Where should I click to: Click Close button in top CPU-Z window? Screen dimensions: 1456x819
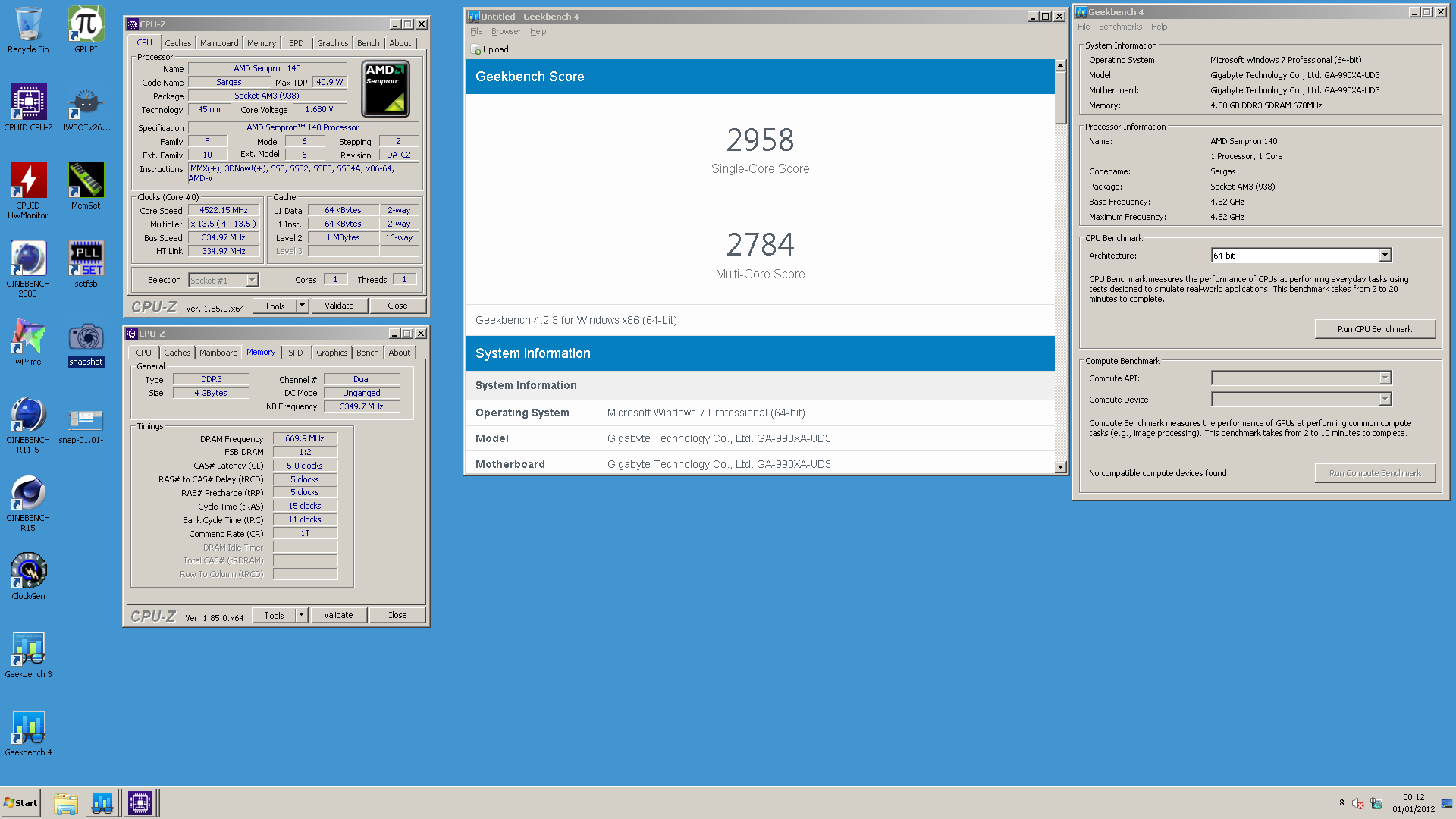click(397, 306)
